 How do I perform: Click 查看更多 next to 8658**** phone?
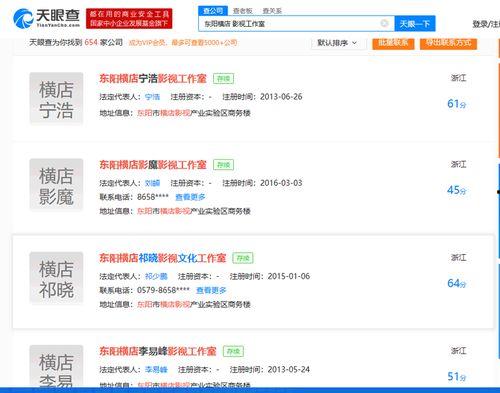pos(190,197)
